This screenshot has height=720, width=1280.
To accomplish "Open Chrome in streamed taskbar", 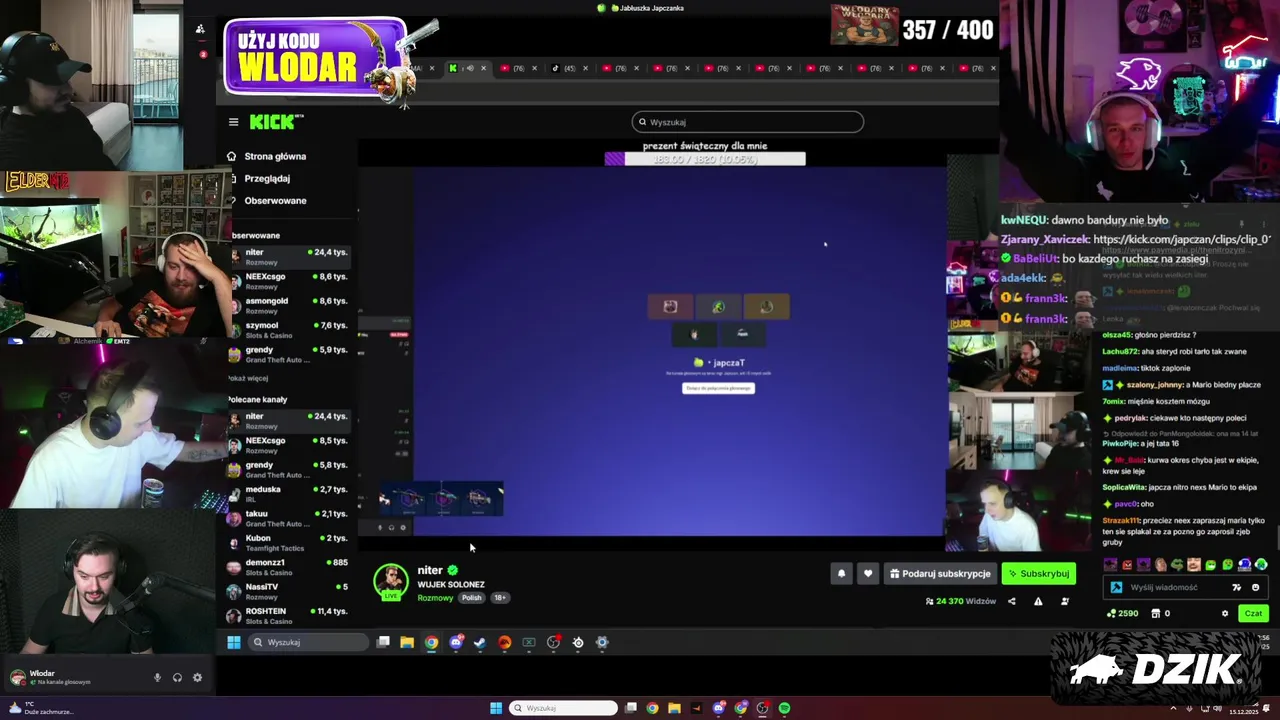I will (x=431, y=642).
